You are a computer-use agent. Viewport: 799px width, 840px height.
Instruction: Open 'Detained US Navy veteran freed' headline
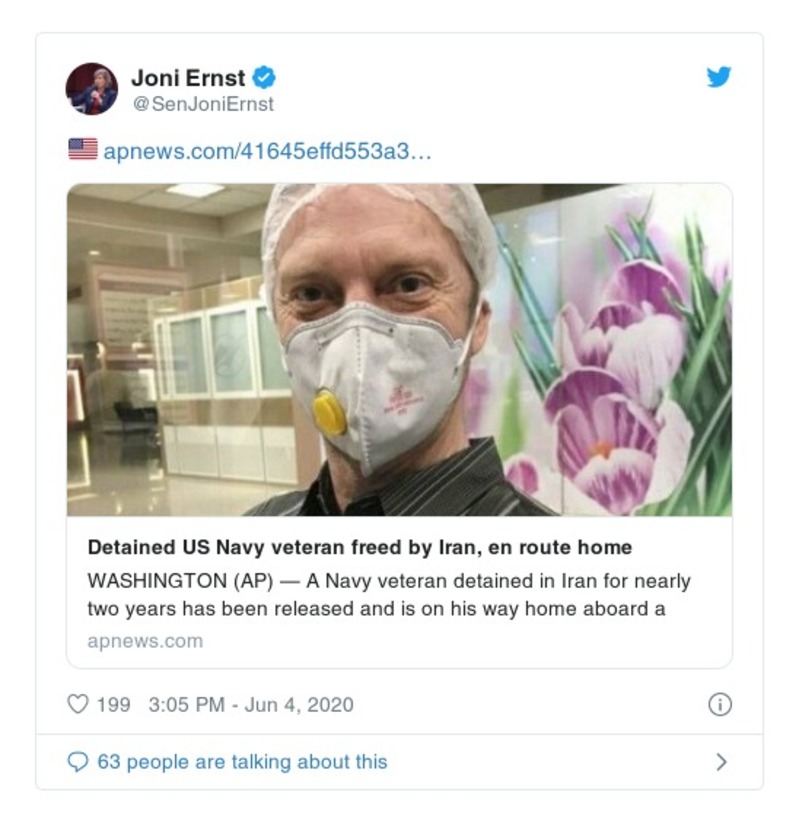point(359,547)
